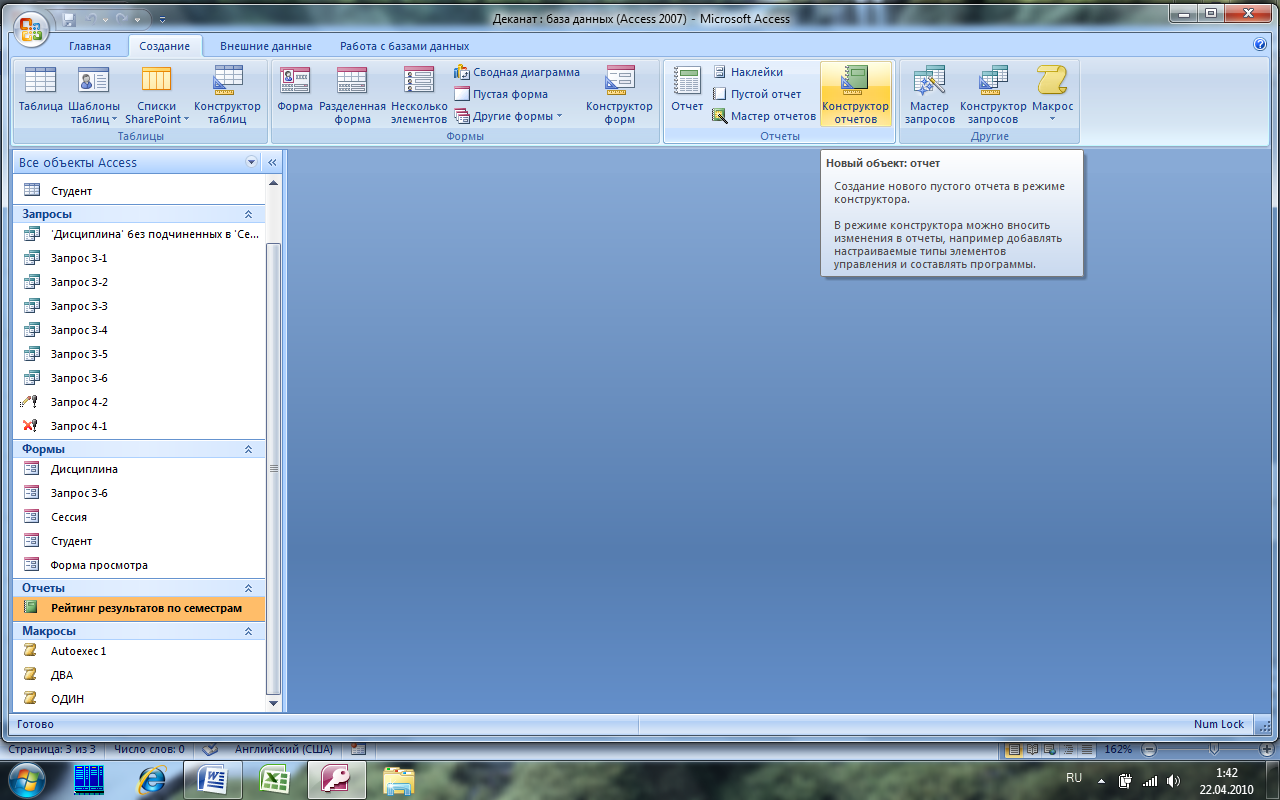Switch to the Главная tab
1280x800 pixels.
pos(90,46)
